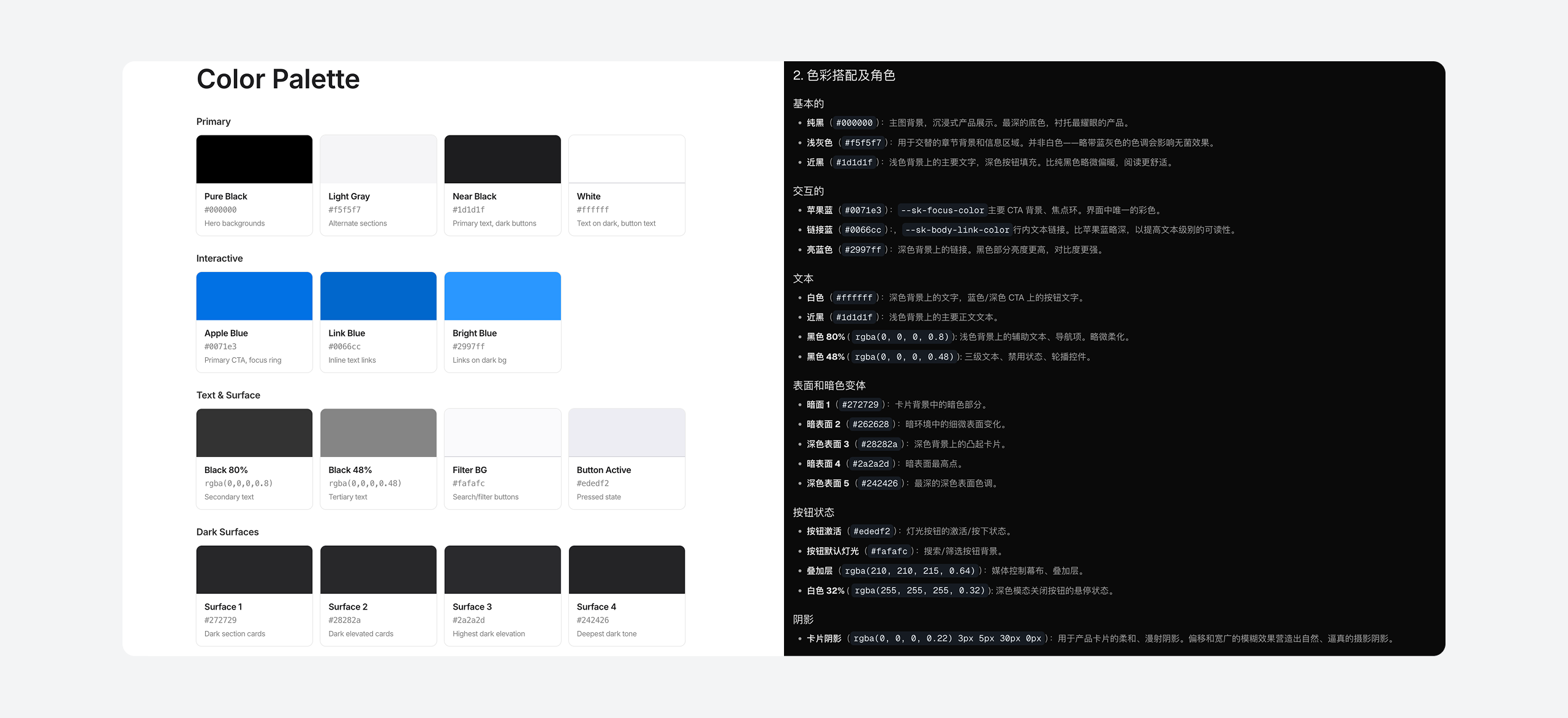Select the Surface 3 swatch
Screen dimensions: 1568x718
(x=502, y=570)
